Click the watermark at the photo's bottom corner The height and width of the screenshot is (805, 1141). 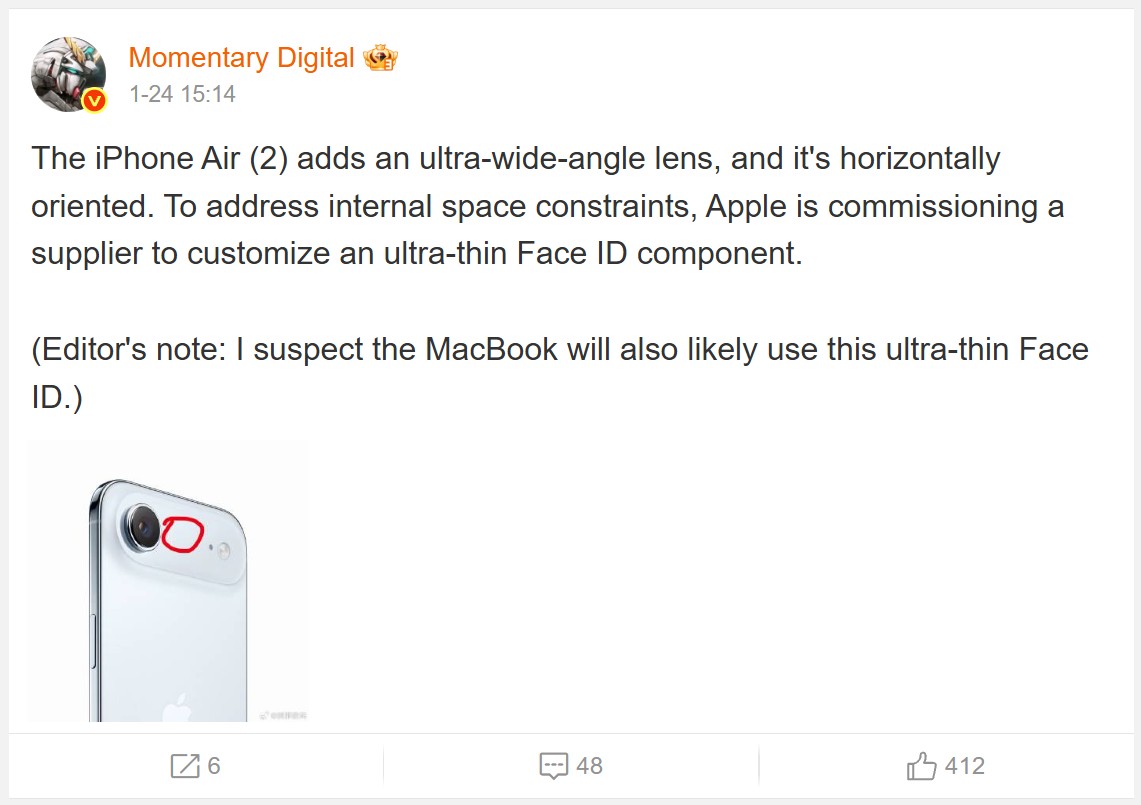[283, 714]
